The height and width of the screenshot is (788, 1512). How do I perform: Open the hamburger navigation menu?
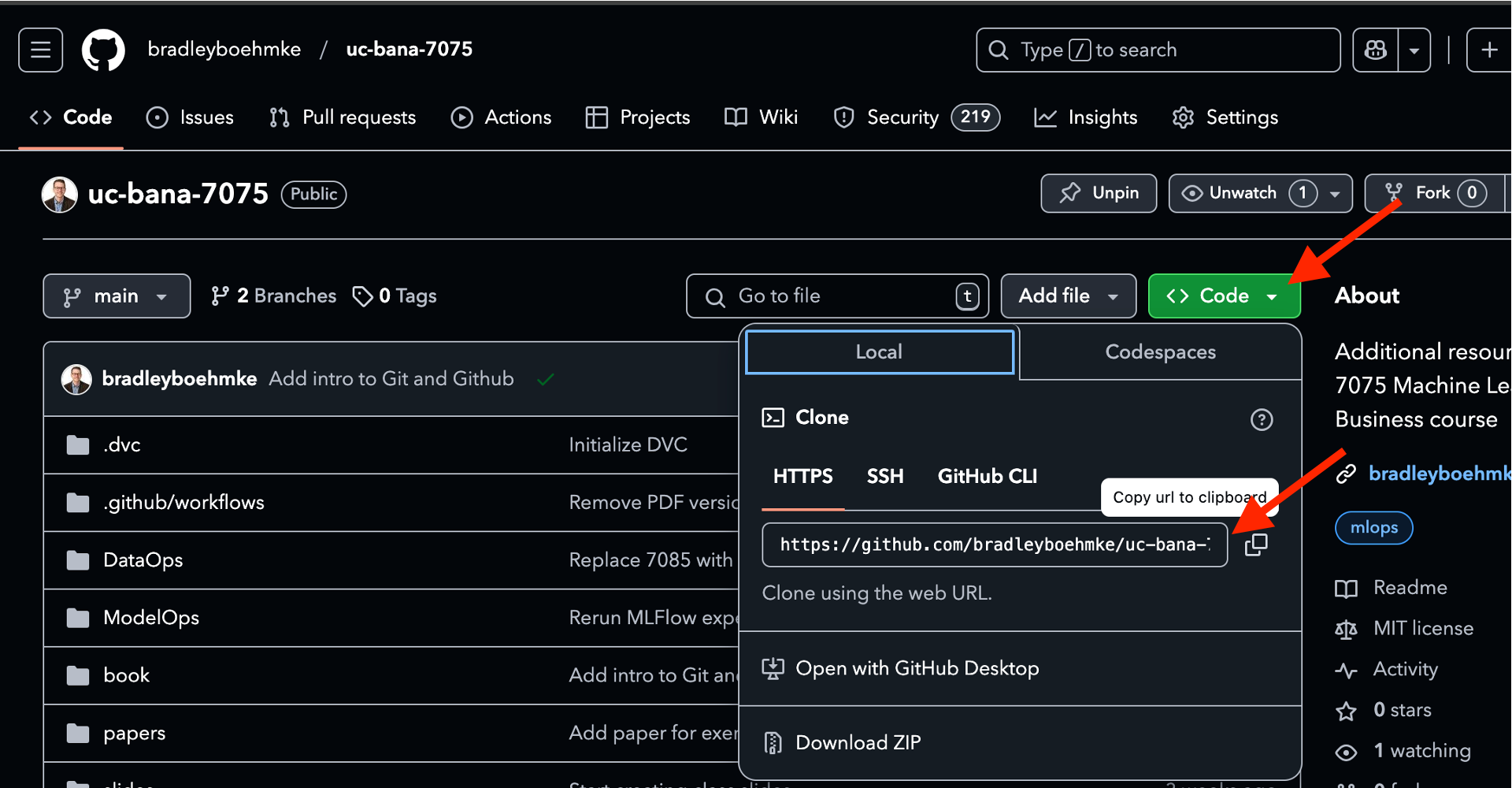[41, 50]
